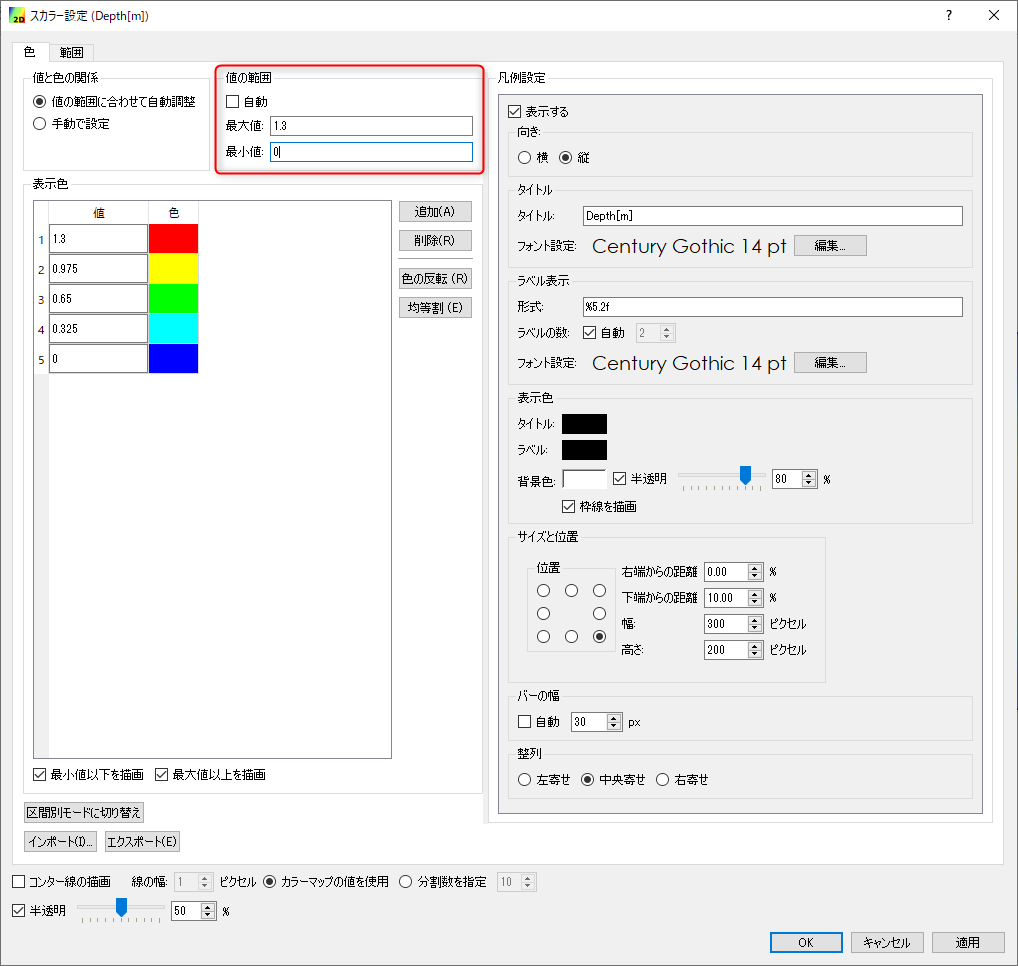Screen dimensions: 1018x966
Task: Click 右端からの距離 spinner arrows
Action: tap(754, 572)
